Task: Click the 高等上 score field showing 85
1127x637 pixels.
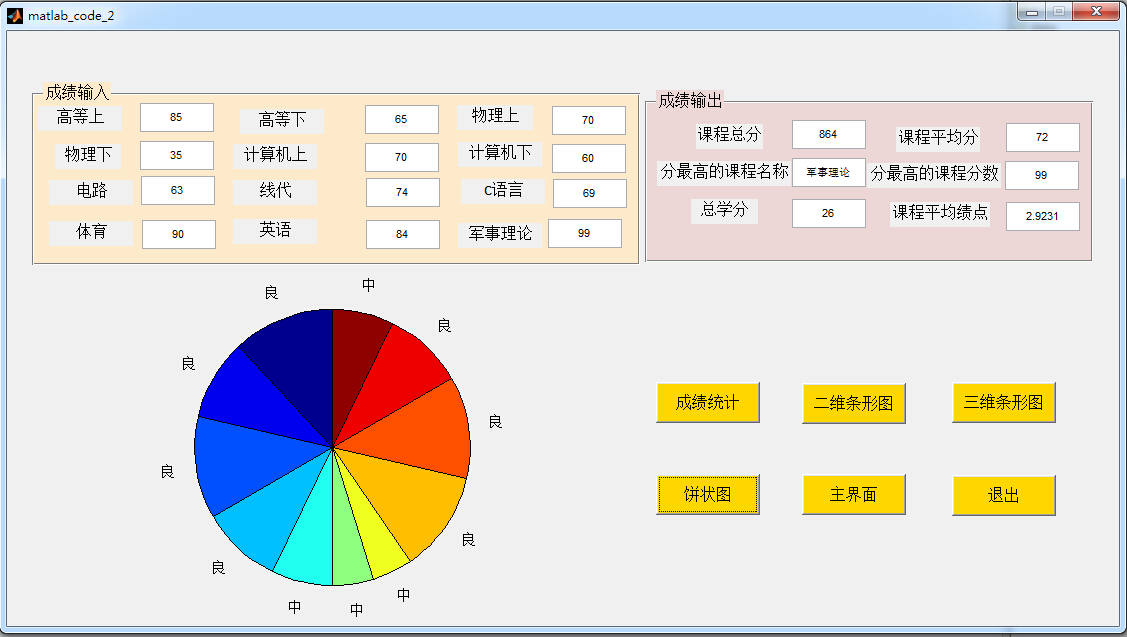Action: click(x=177, y=117)
